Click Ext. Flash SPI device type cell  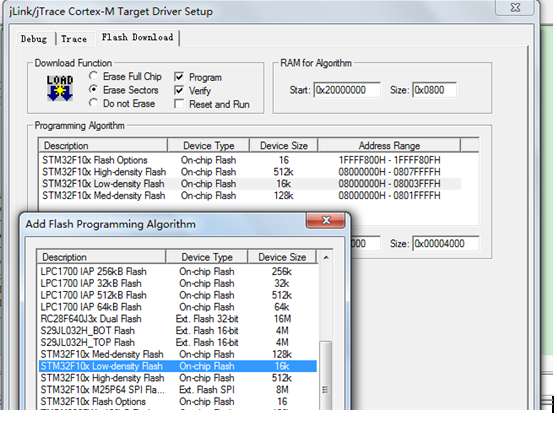tap(207, 390)
